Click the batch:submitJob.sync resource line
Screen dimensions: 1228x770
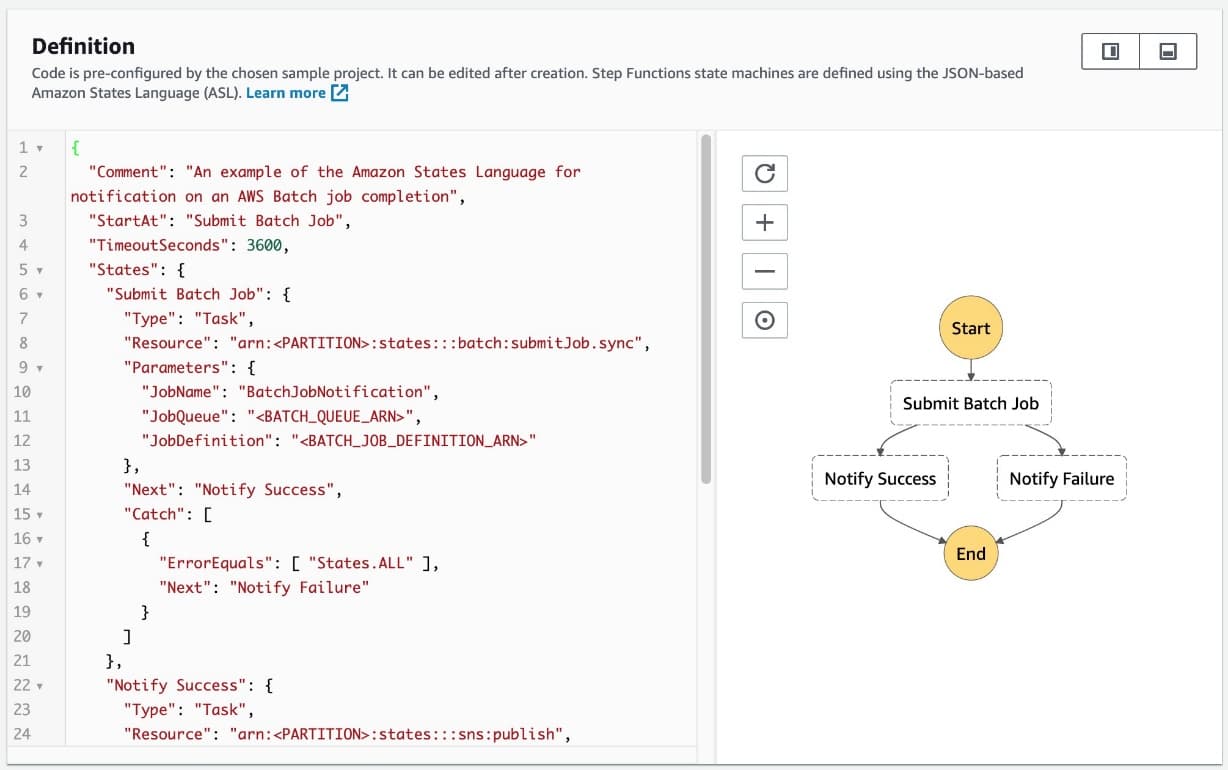tap(388, 343)
